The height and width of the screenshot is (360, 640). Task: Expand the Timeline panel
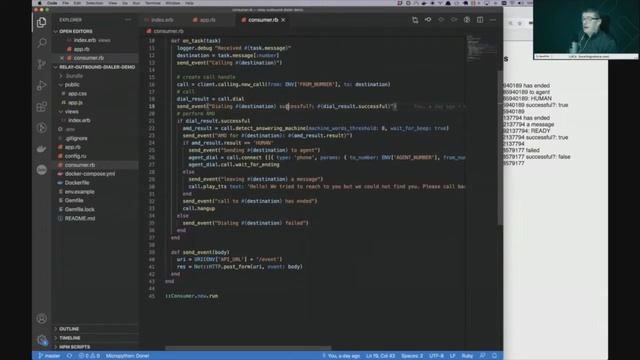(69, 338)
